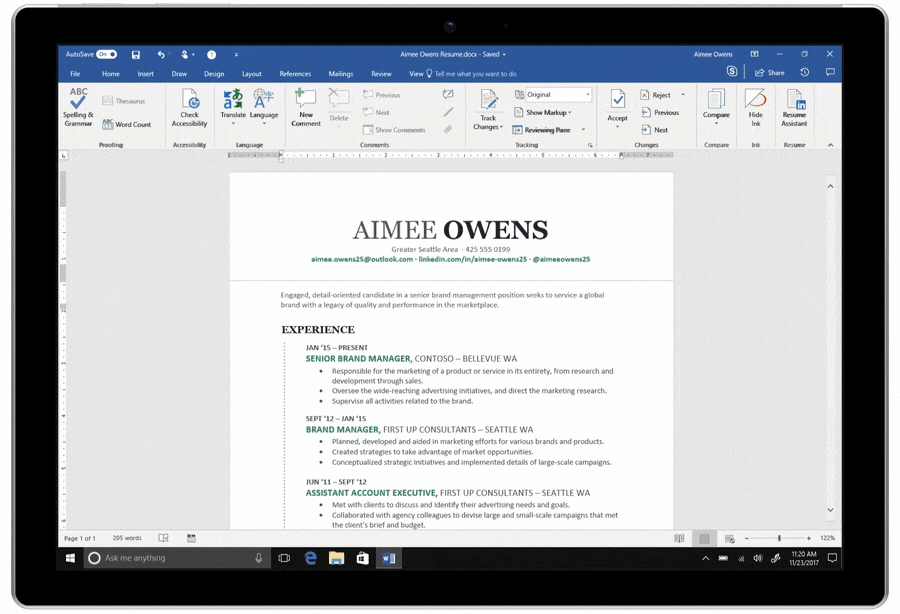Open Word Count statistics

pos(128,124)
